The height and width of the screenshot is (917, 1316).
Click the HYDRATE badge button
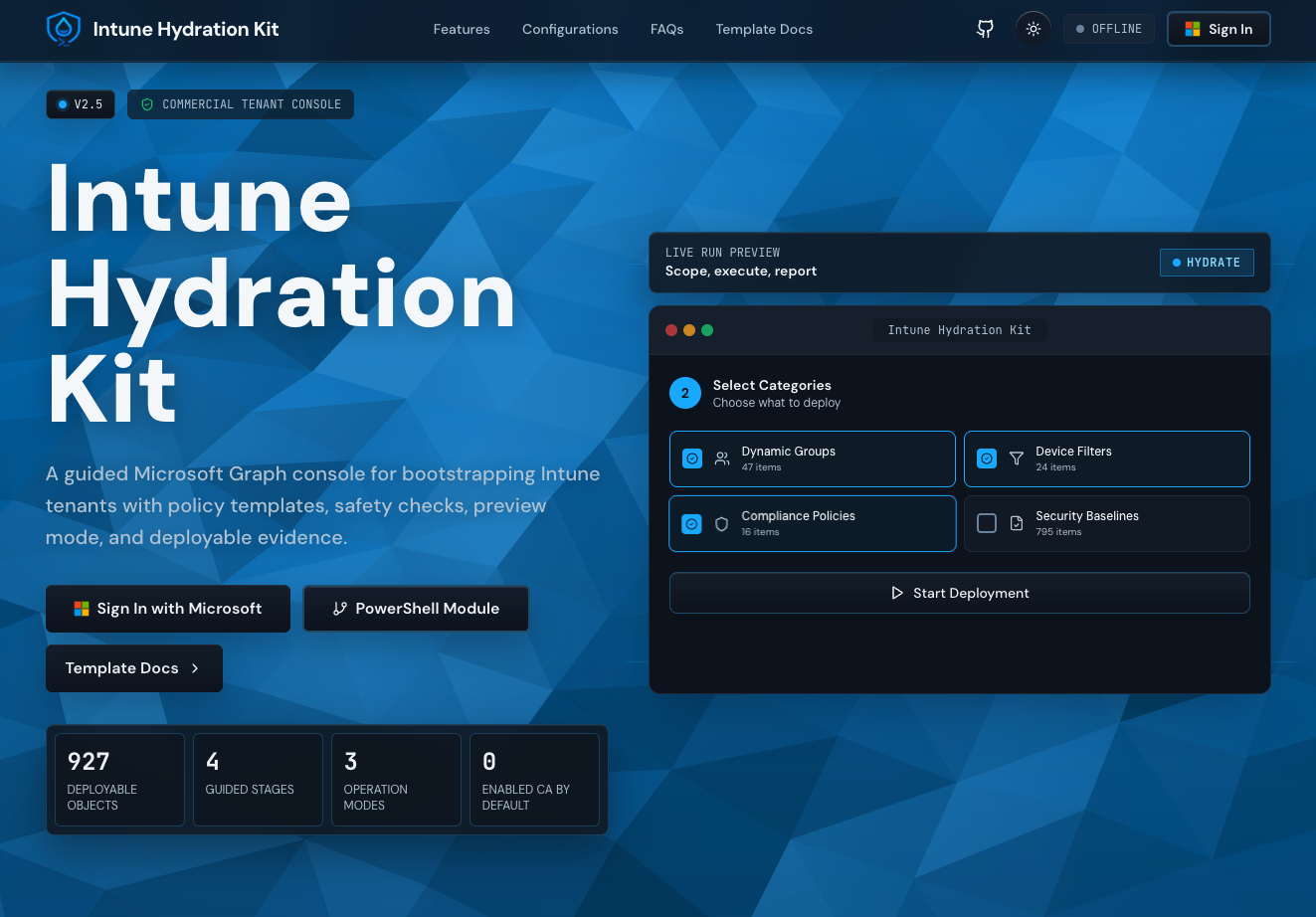pos(1207,263)
